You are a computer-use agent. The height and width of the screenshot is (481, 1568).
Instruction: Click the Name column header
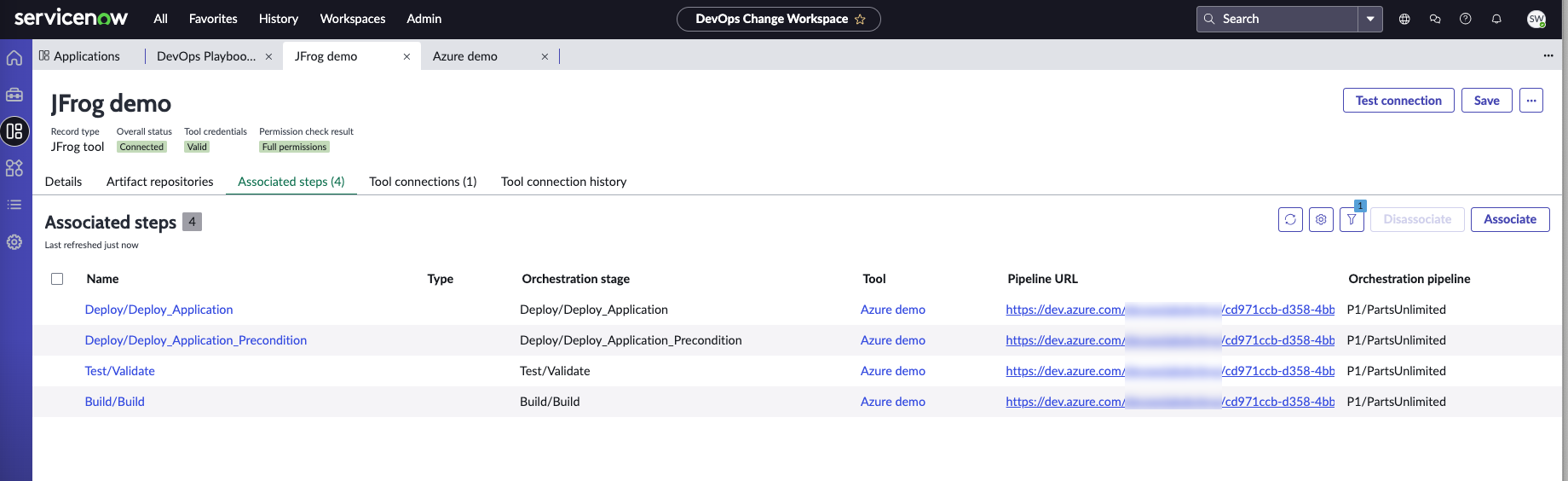coord(102,279)
